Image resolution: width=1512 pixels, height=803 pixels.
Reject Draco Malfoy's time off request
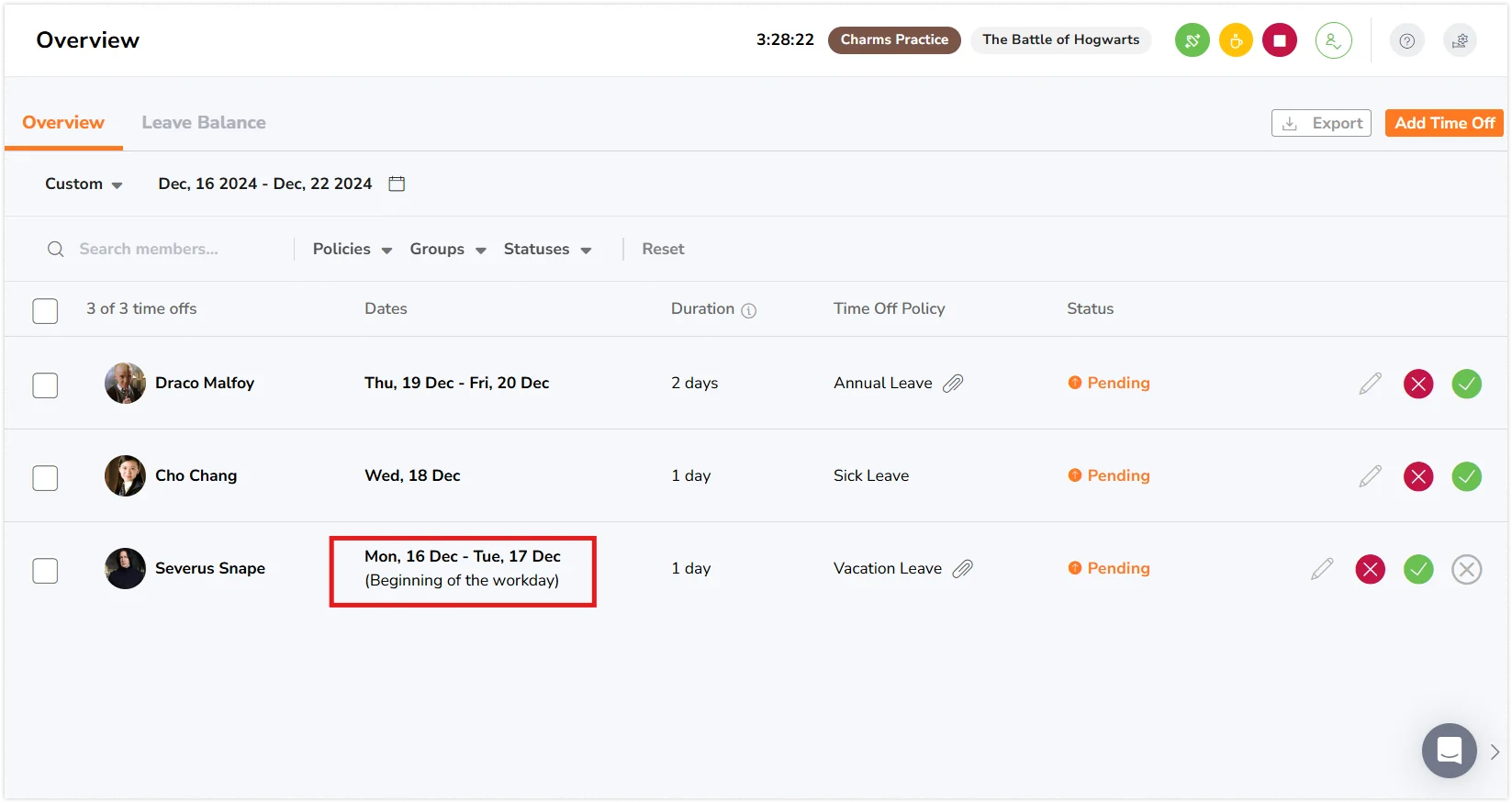coord(1418,384)
